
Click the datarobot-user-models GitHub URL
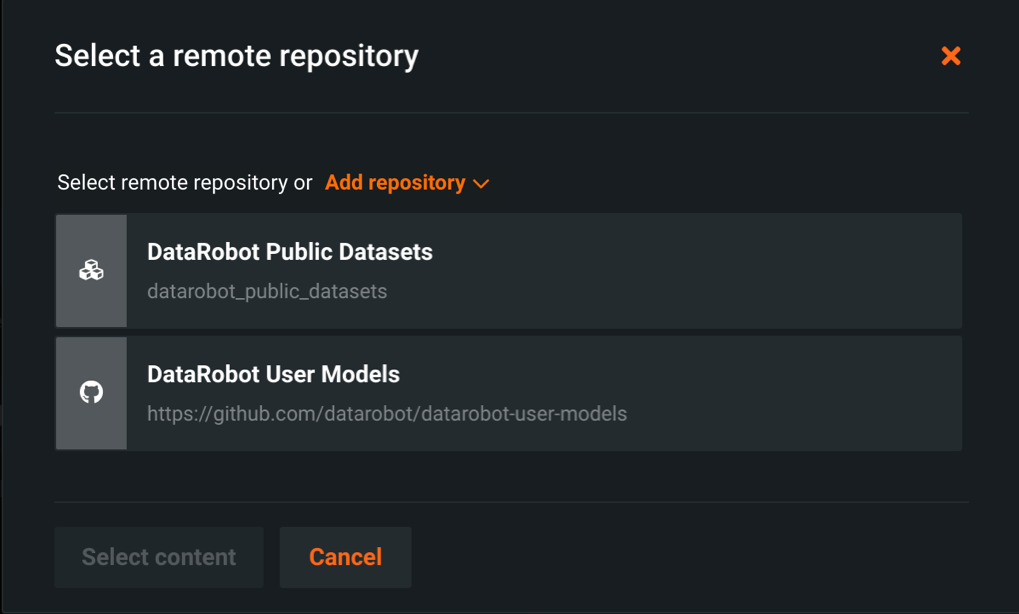point(387,414)
